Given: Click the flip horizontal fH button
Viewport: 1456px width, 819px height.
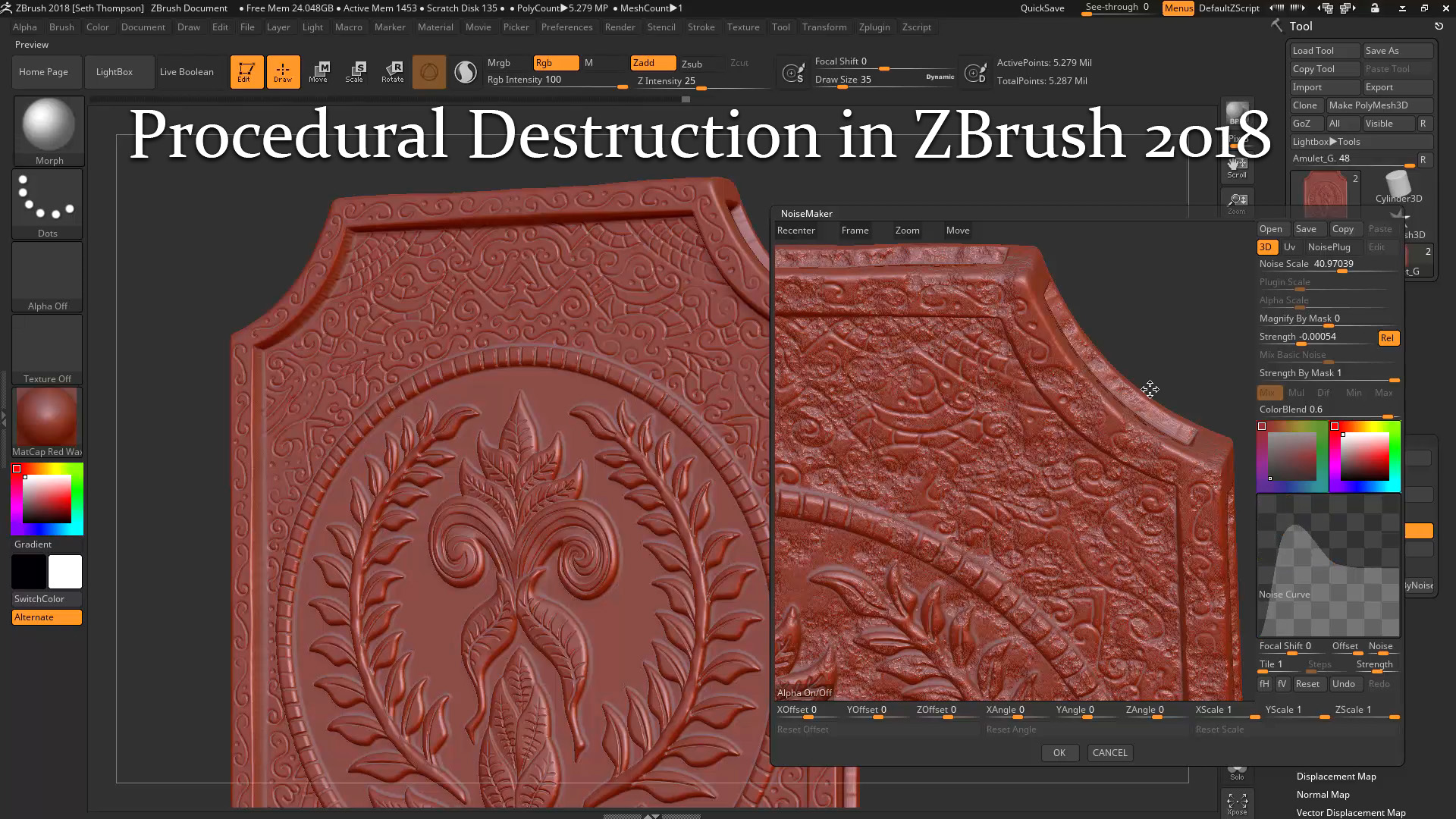Looking at the screenshot, I should coord(1264,684).
